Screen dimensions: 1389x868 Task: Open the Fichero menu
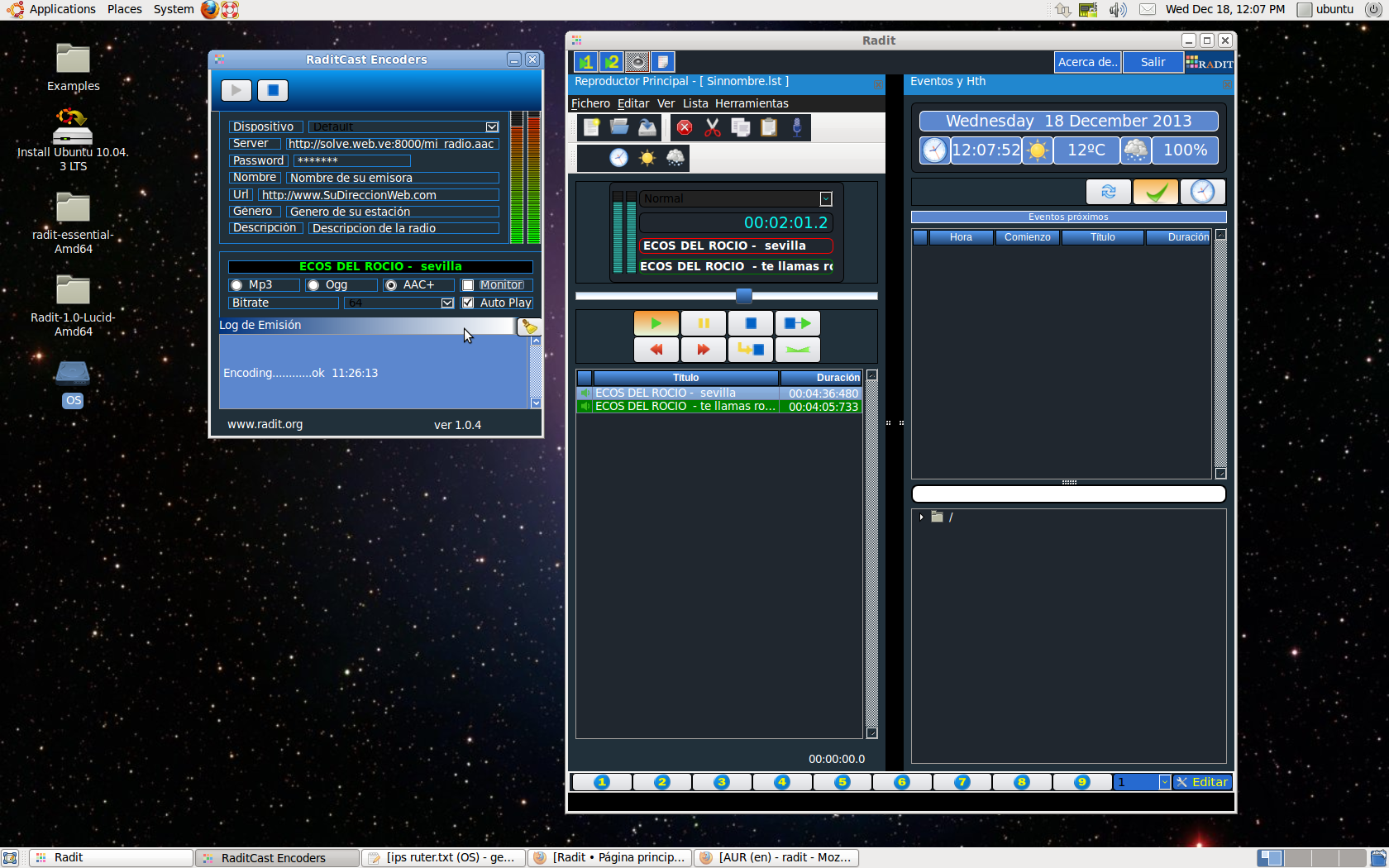[590, 103]
